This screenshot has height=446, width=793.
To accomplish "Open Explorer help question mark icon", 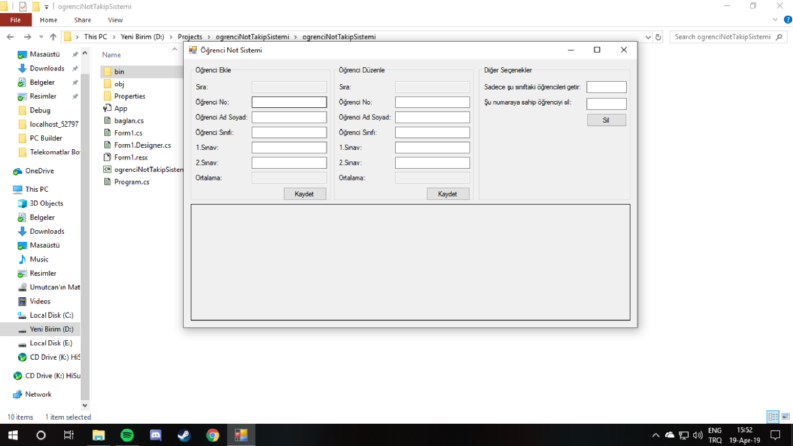I will click(787, 20).
